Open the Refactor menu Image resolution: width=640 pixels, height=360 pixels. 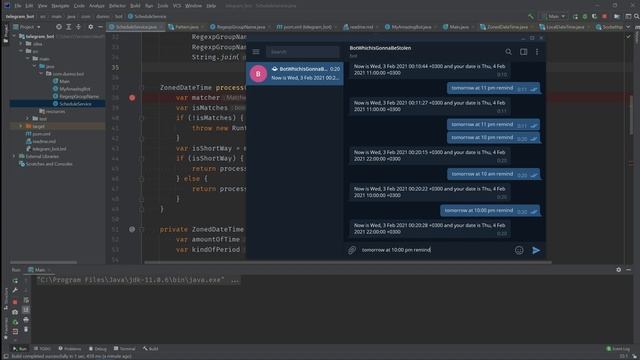(x=117, y=6)
